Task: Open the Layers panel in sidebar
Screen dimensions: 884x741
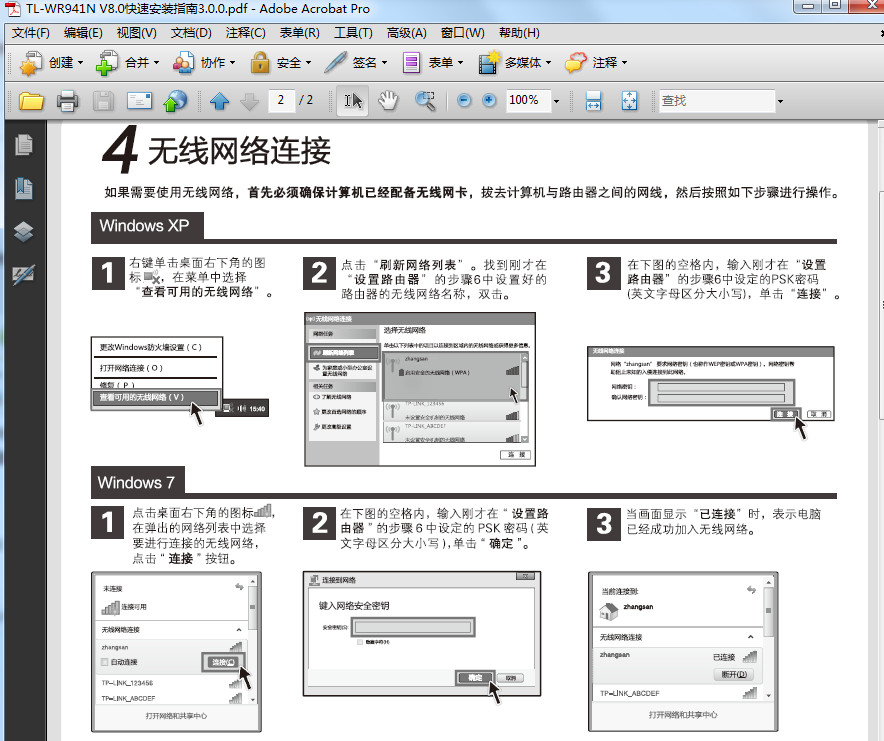Action: click(x=24, y=231)
